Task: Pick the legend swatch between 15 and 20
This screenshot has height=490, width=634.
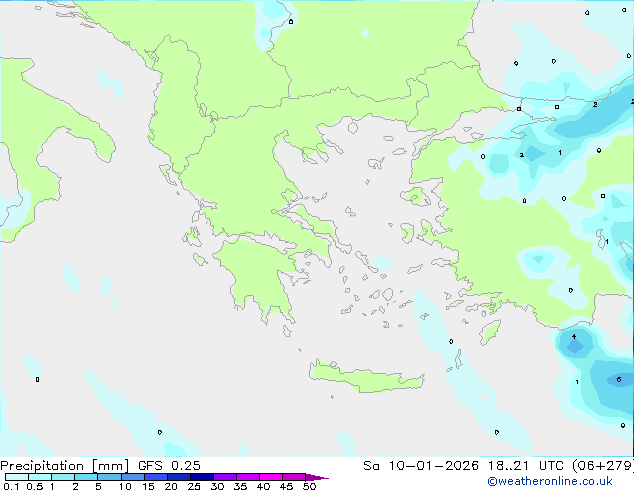Action: [155, 477]
